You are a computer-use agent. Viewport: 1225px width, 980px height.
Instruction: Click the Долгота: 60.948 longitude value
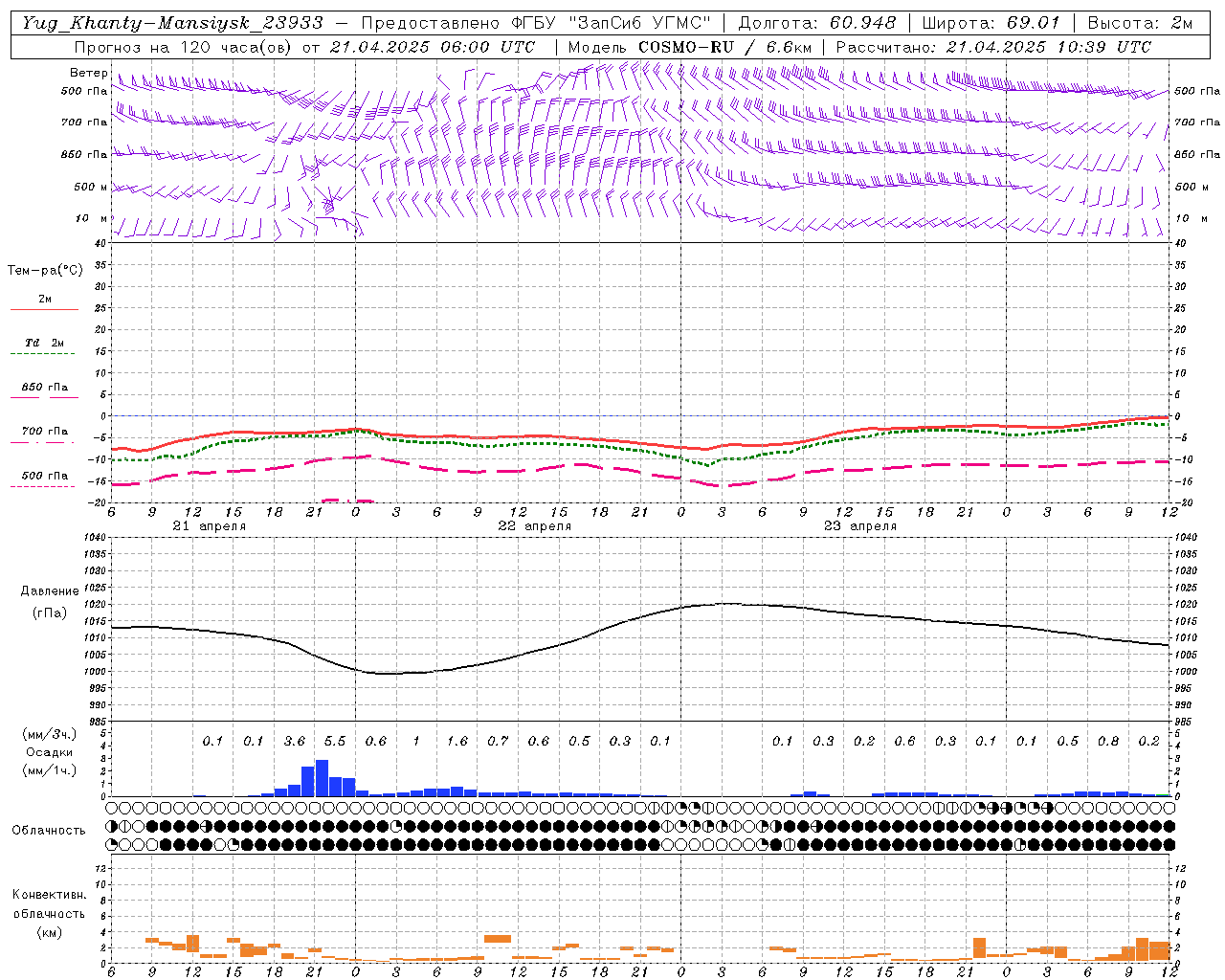pyautogui.click(x=817, y=23)
